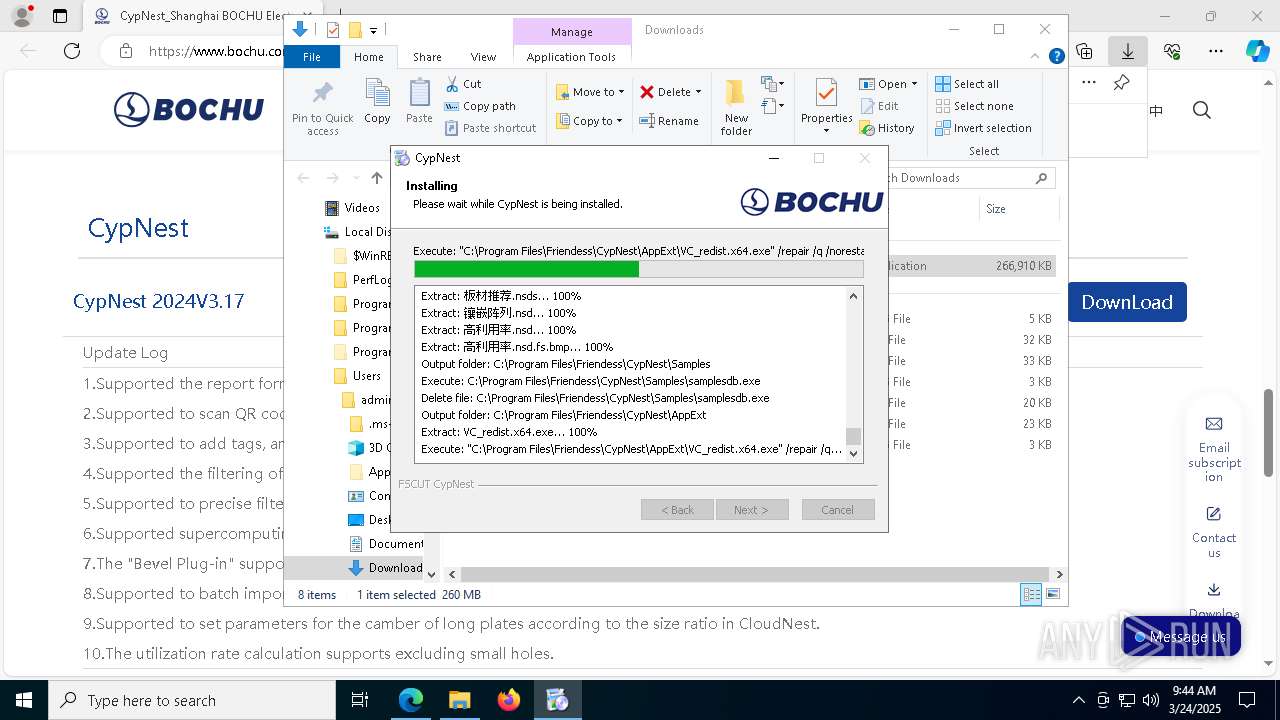Image resolution: width=1280 pixels, height=720 pixels.
Task: Switch to large thumbnails view icon
Action: coord(1052,594)
